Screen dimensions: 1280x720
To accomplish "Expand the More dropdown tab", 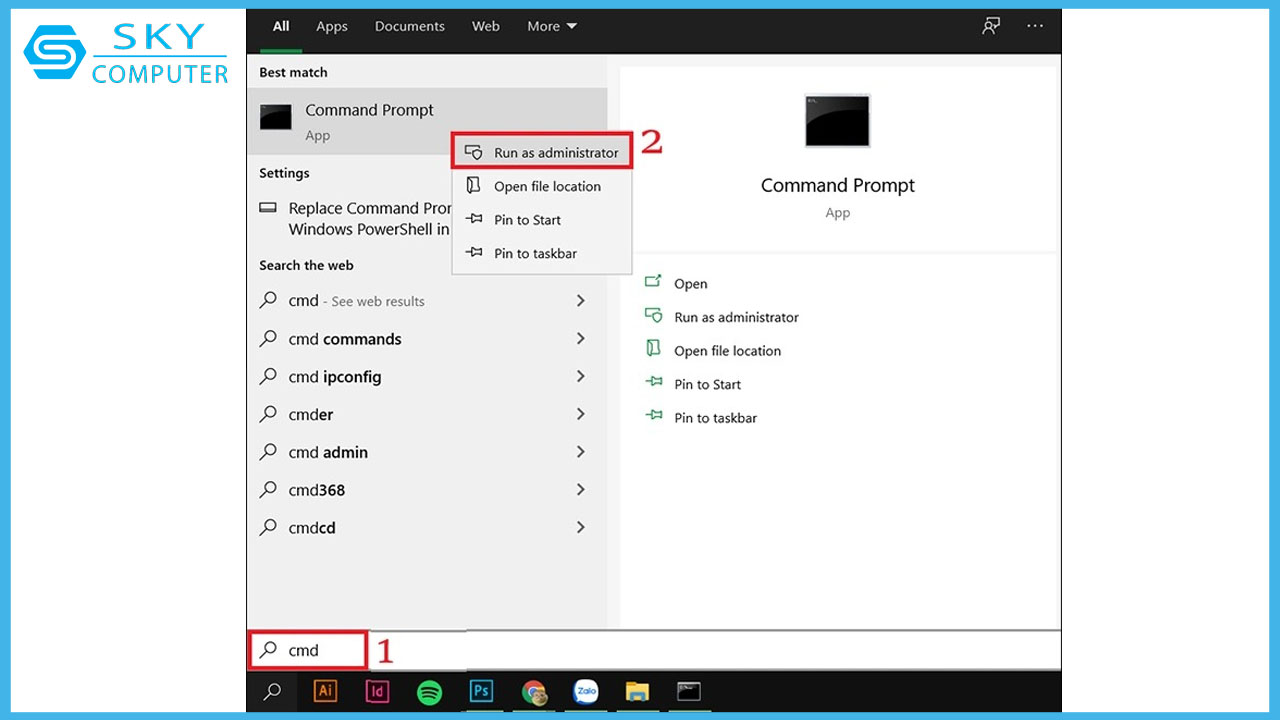I will click(552, 26).
